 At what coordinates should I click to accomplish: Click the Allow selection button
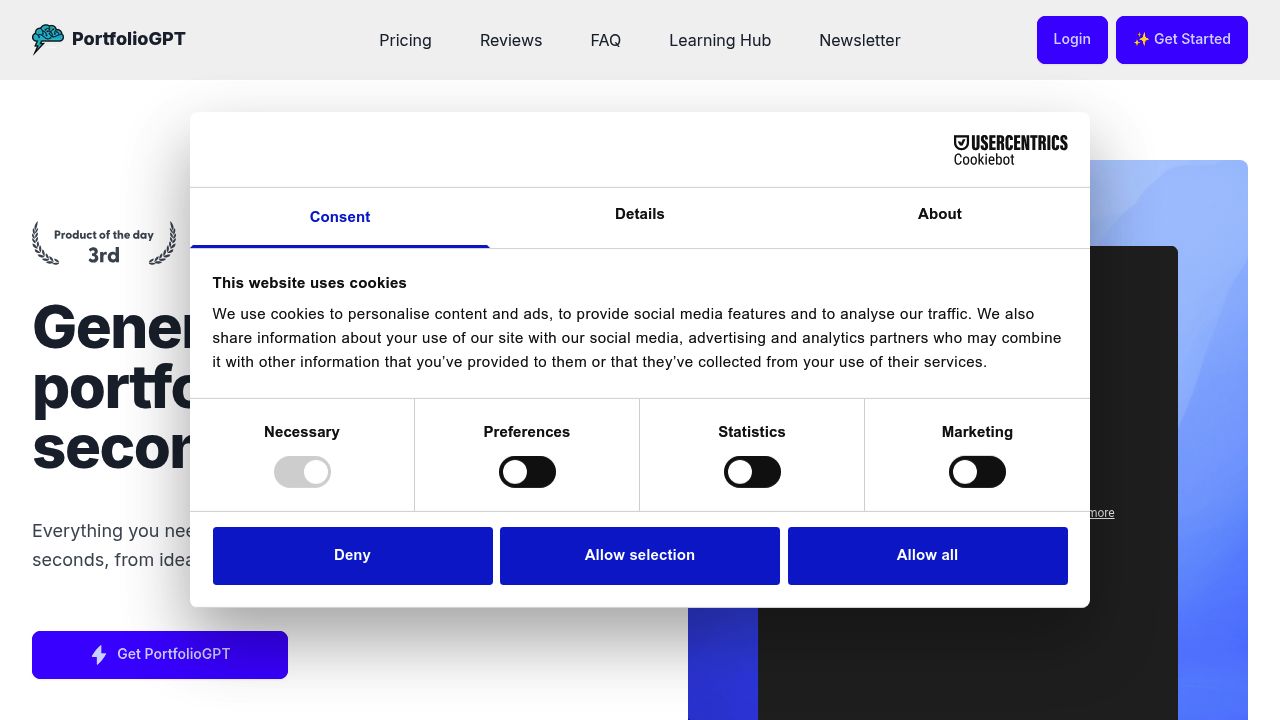[640, 555]
